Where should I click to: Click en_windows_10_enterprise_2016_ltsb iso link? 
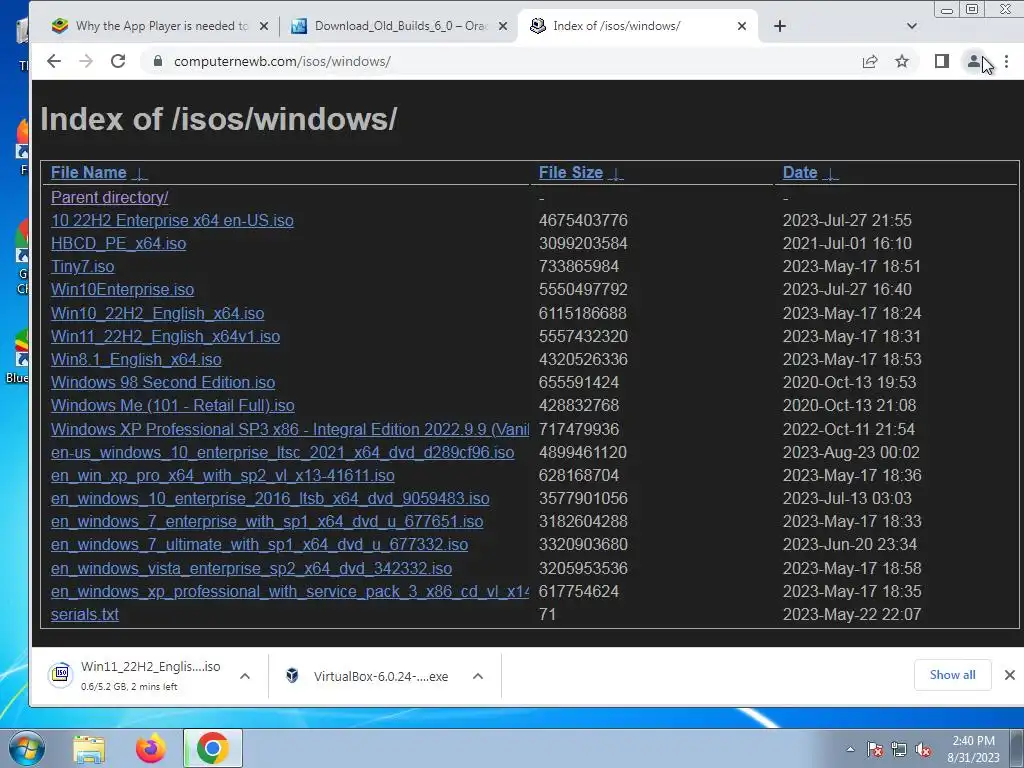(x=270, y=498)
